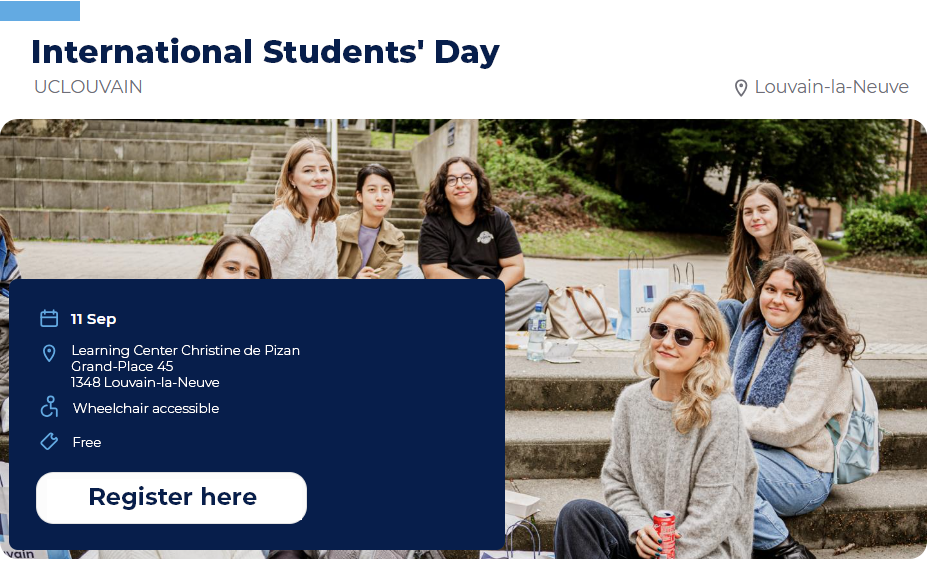Select the UCLOUVAIN organizer label

tap(88, 87)
